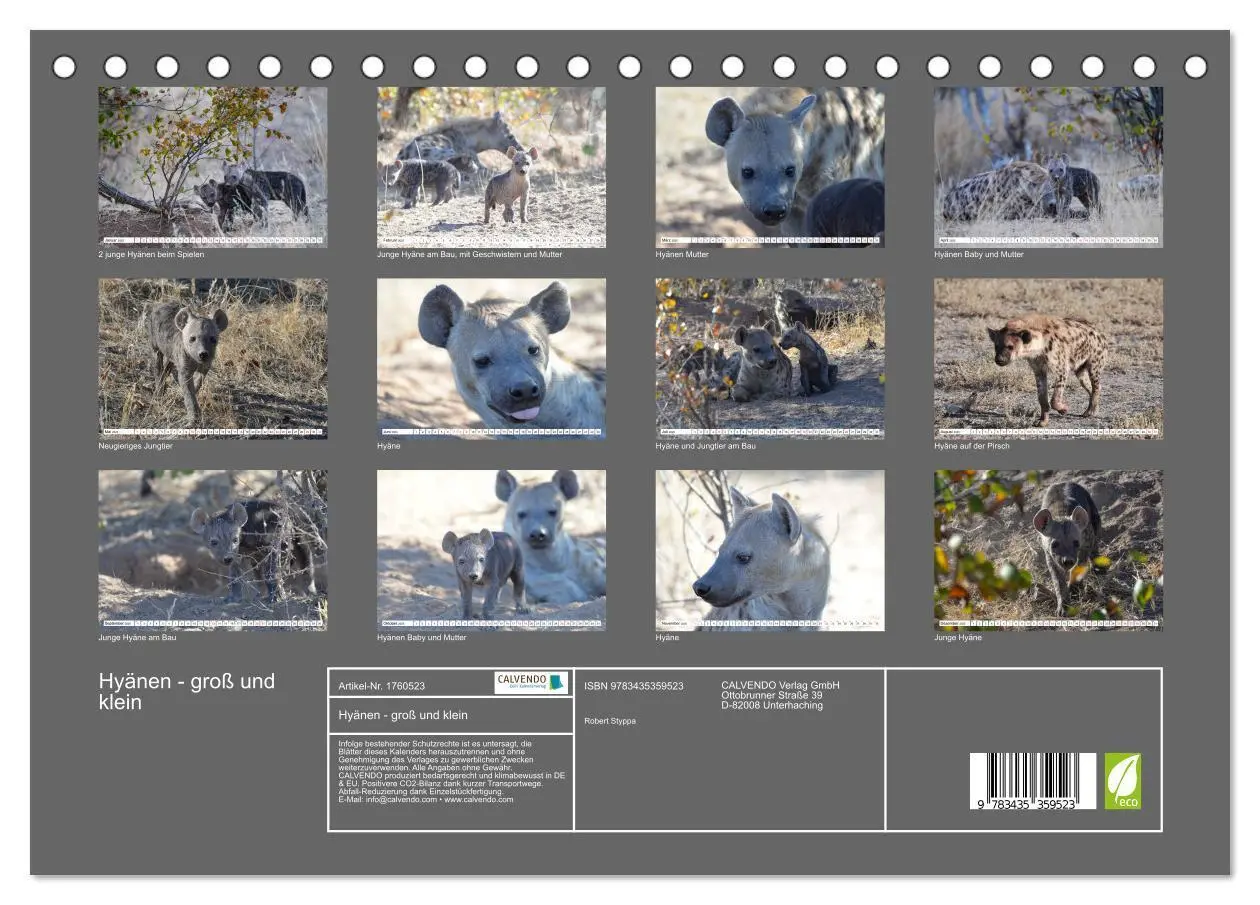Click the ISBN barcode

click(1032, 781)
